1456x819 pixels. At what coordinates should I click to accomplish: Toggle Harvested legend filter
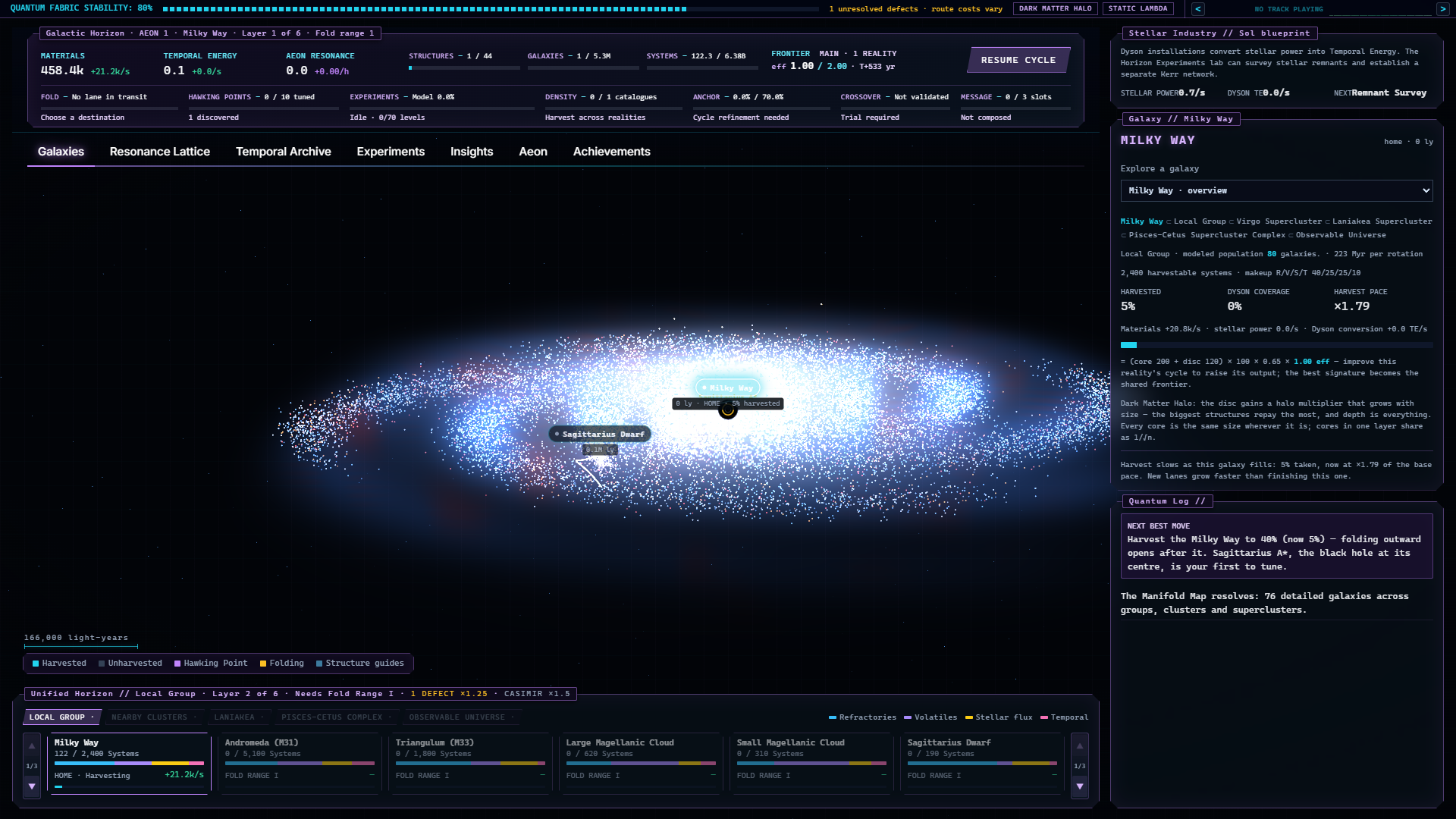[x=60, y=664]
